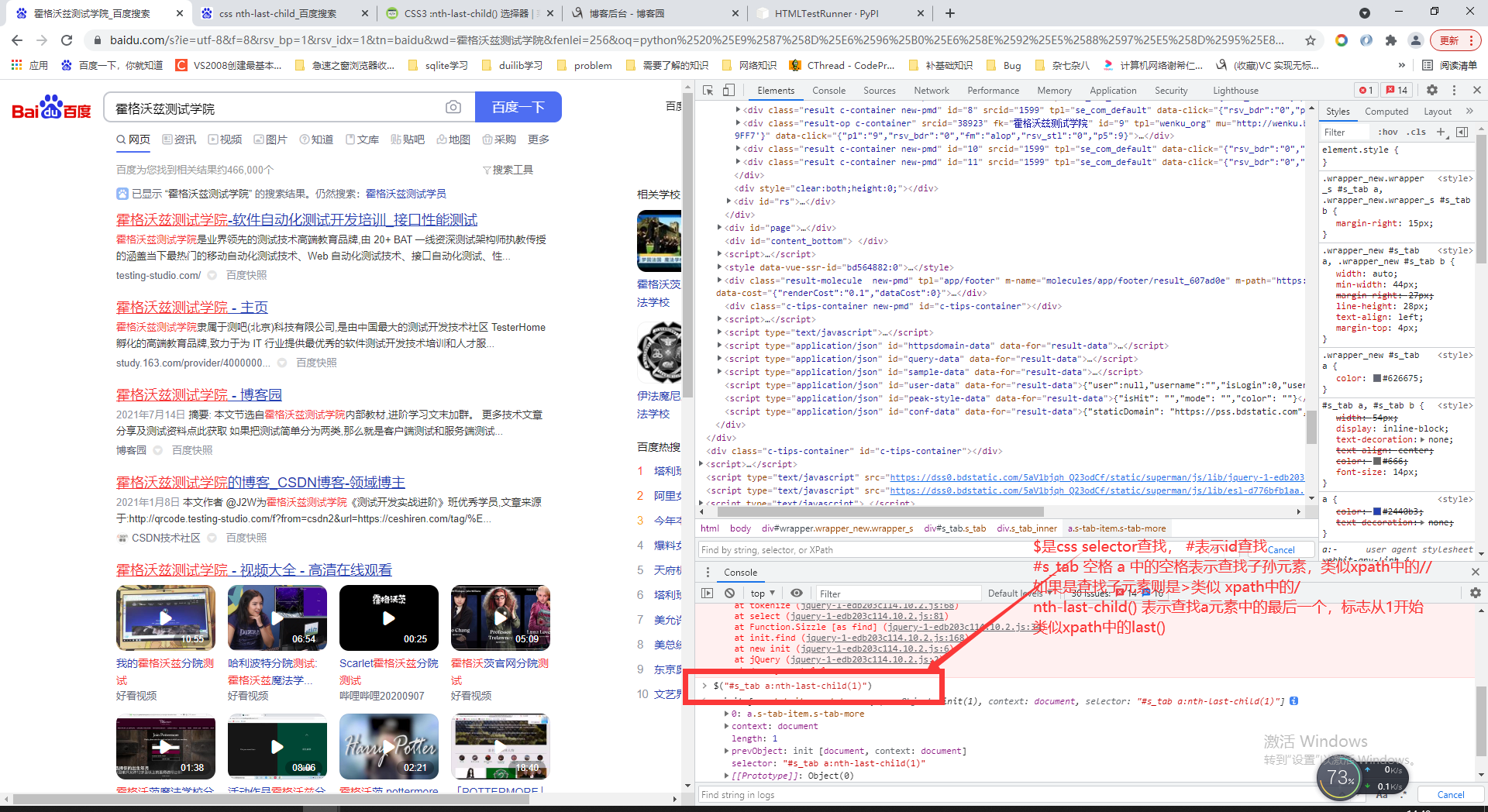
Task: Close the console drawer
Action: 1475,572
